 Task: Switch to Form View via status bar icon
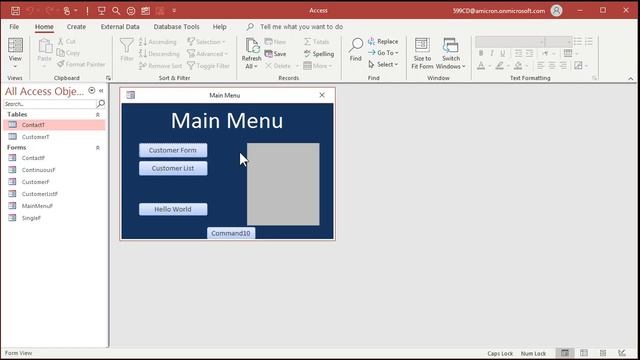565,353
